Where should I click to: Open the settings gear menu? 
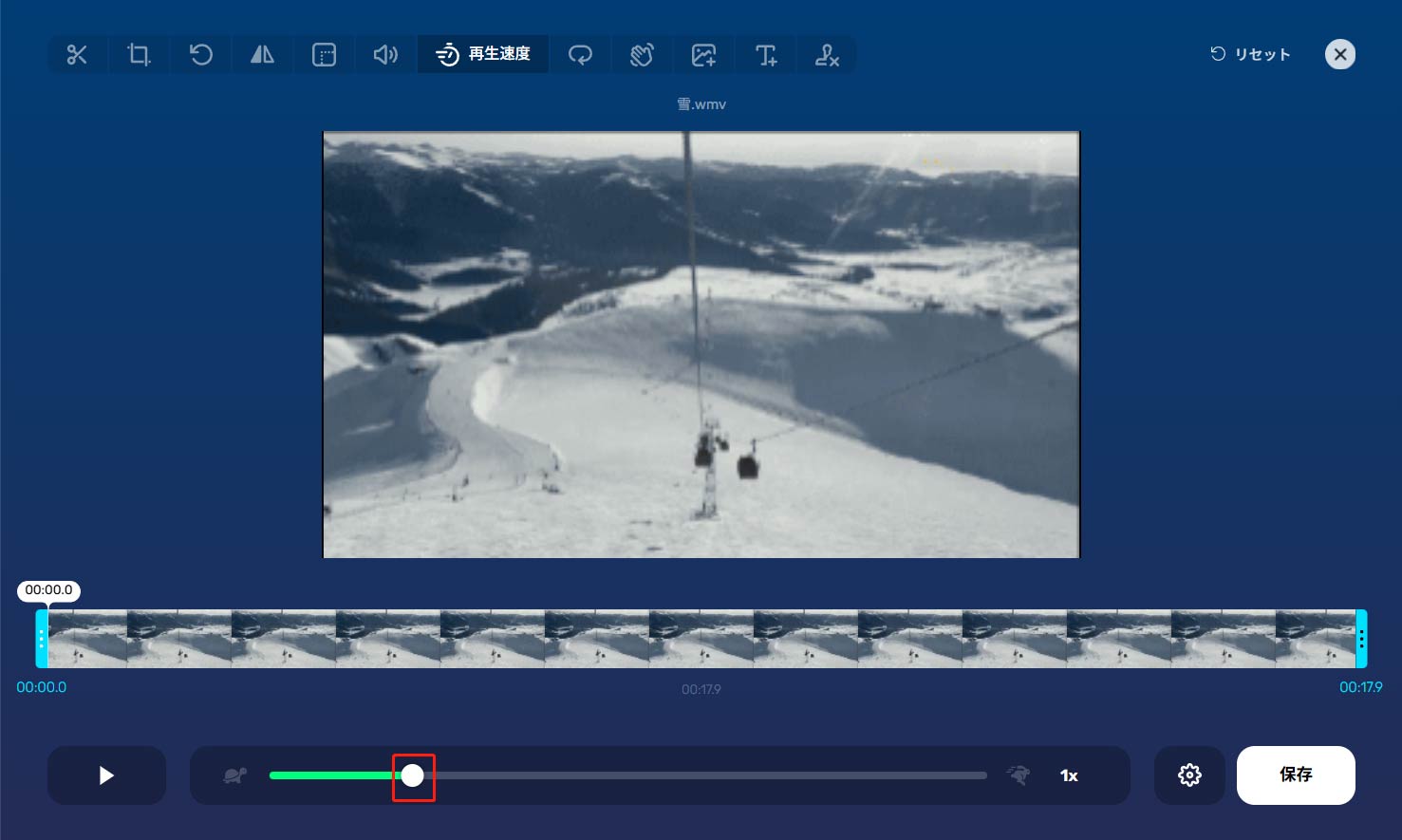click(1189, 775)
